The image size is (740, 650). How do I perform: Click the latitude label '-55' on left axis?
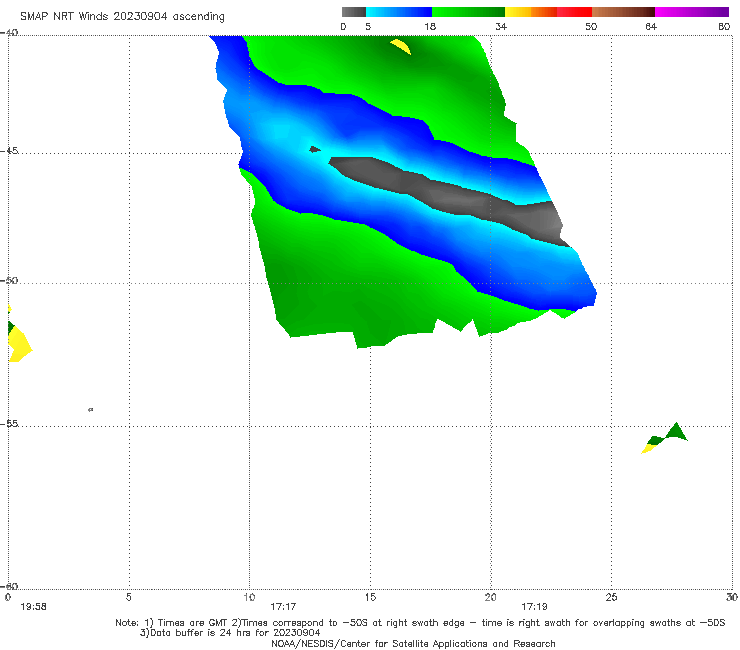(9, 424)
